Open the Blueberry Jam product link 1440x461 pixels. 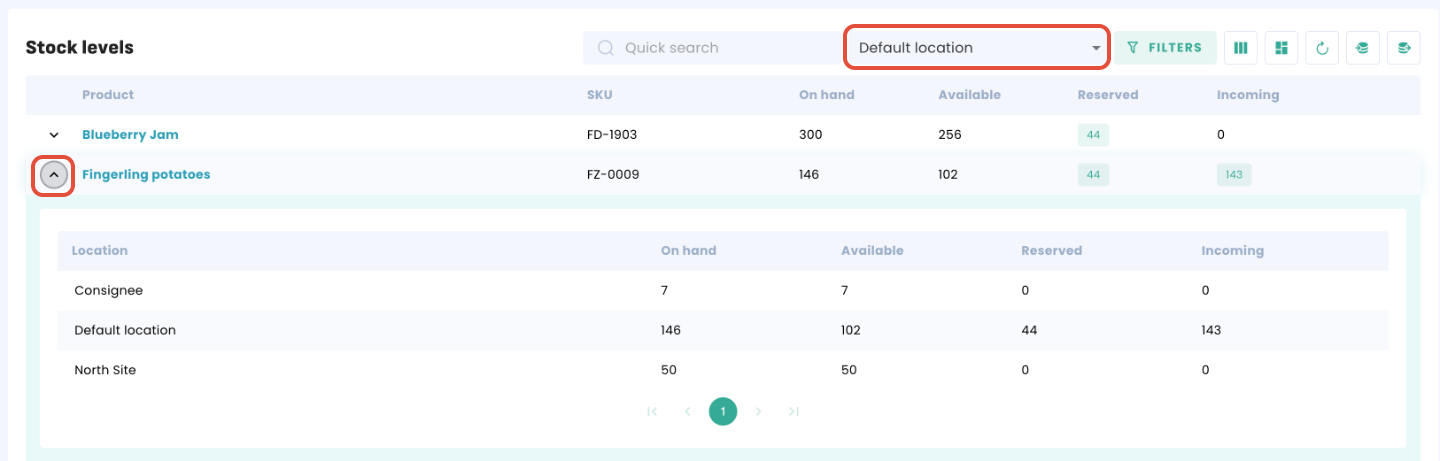tap(130, 134)
